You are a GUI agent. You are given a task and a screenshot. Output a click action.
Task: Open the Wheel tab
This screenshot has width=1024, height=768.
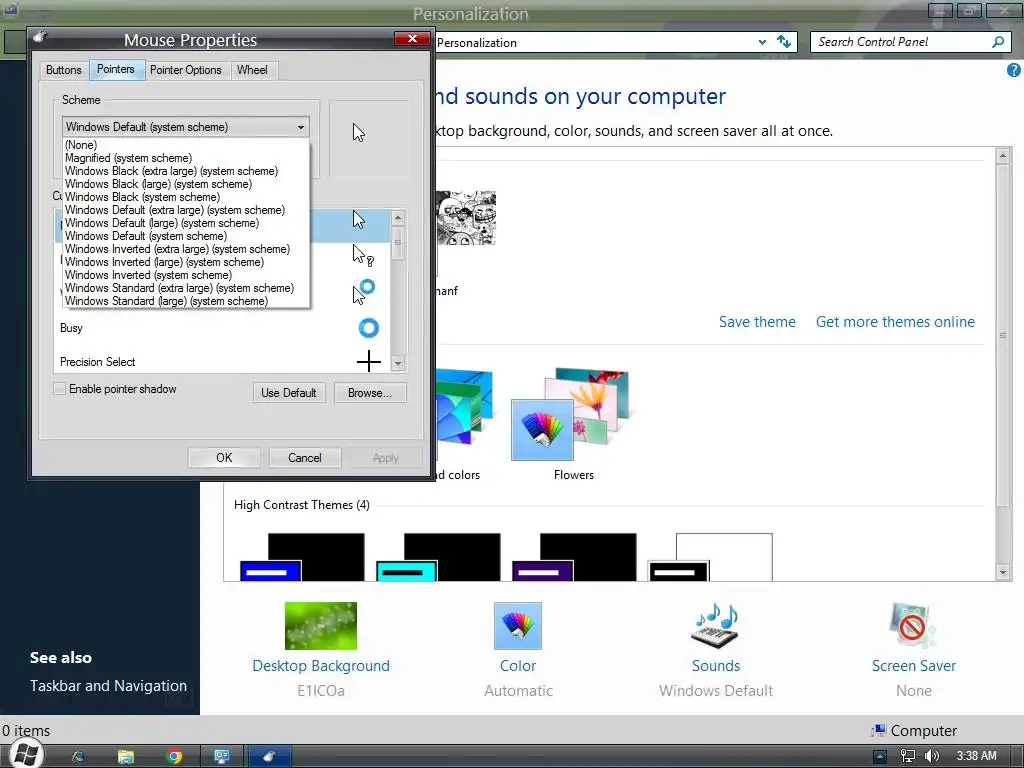pos(252,70)
